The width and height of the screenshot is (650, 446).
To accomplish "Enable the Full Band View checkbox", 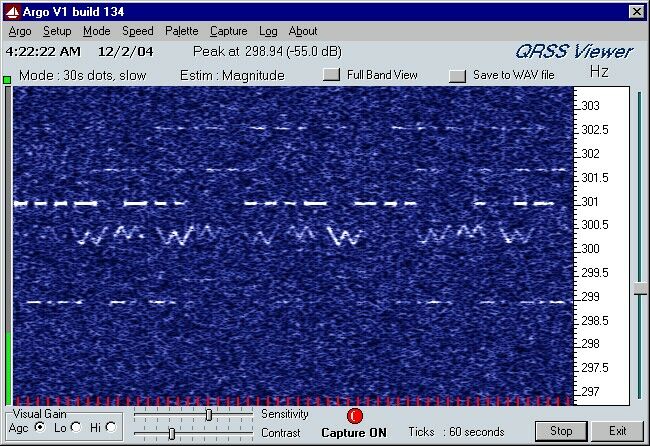I will (331, 75).
